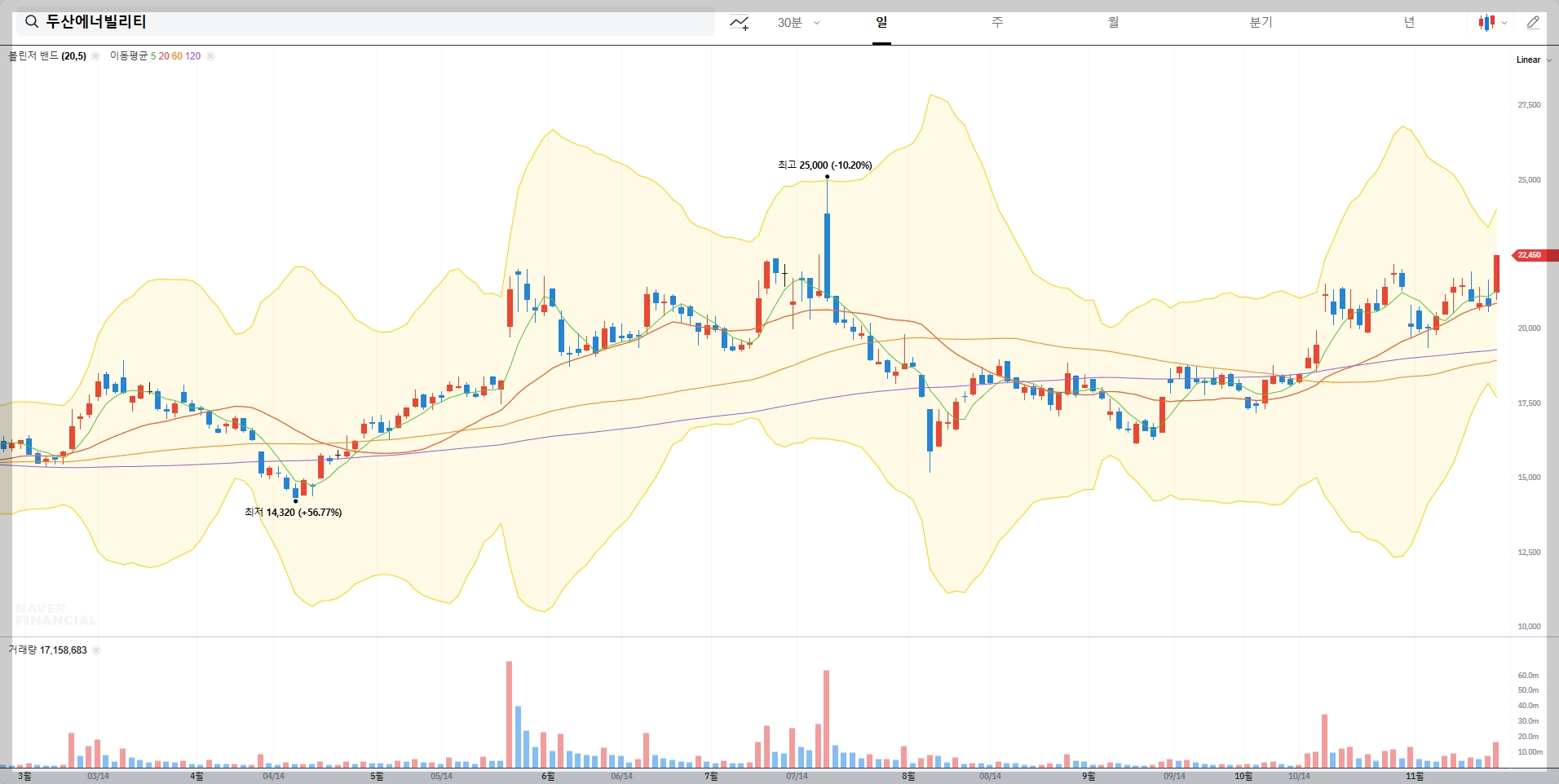The image size is (1559, 784).
Task: Switch to the 월 monthly tab
Action: coord(1113,23)
